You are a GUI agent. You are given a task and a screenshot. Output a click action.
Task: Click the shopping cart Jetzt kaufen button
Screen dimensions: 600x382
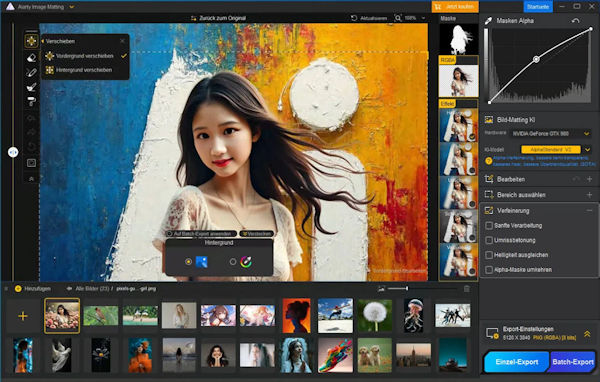[455, 7]
